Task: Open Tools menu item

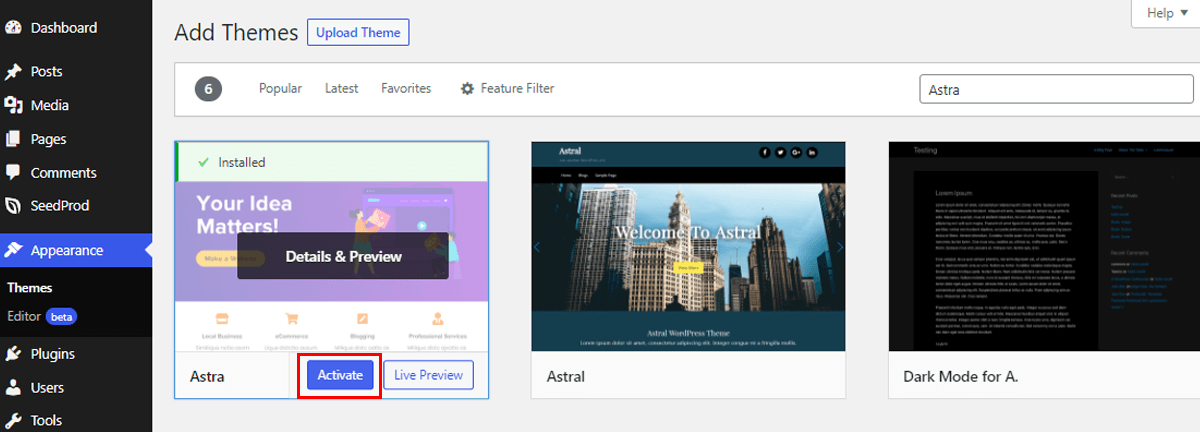Action: point(76,421)
